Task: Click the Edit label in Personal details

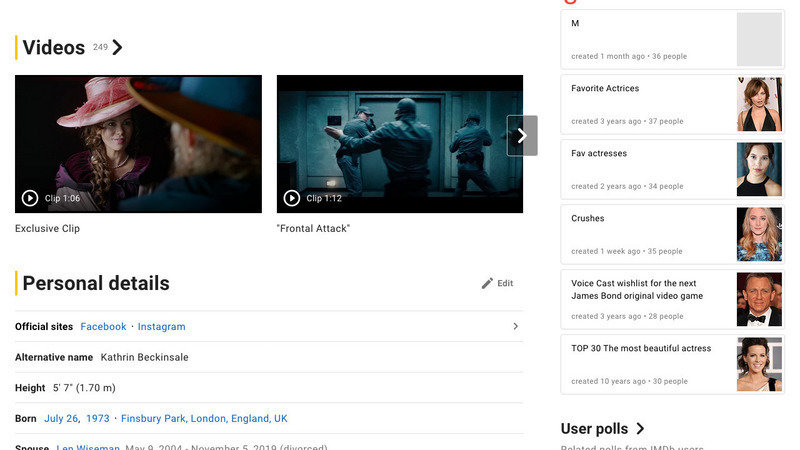Action: [505, 283]
